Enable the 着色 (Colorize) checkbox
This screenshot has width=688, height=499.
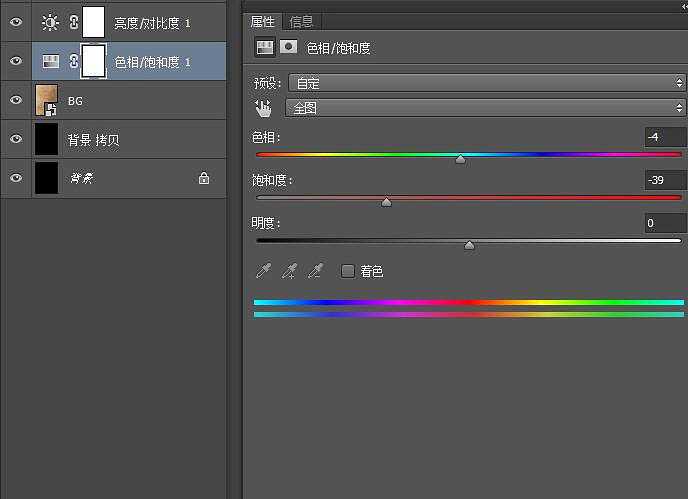[347, 271]
